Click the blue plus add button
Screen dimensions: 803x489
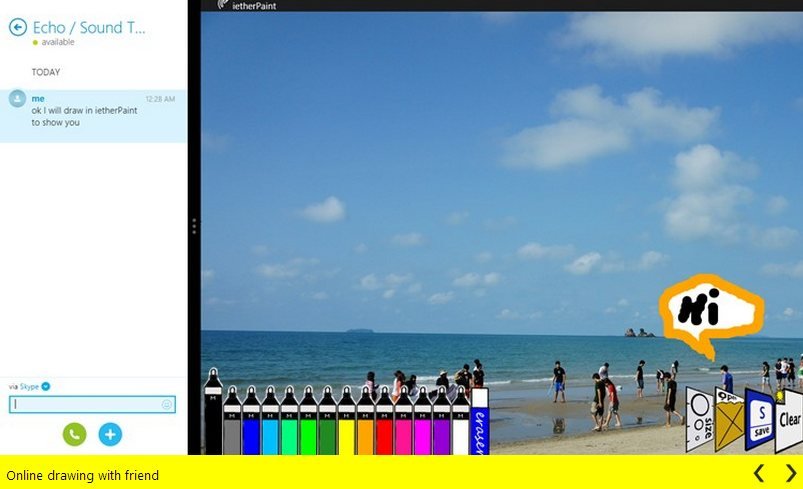tap(110, 434)
